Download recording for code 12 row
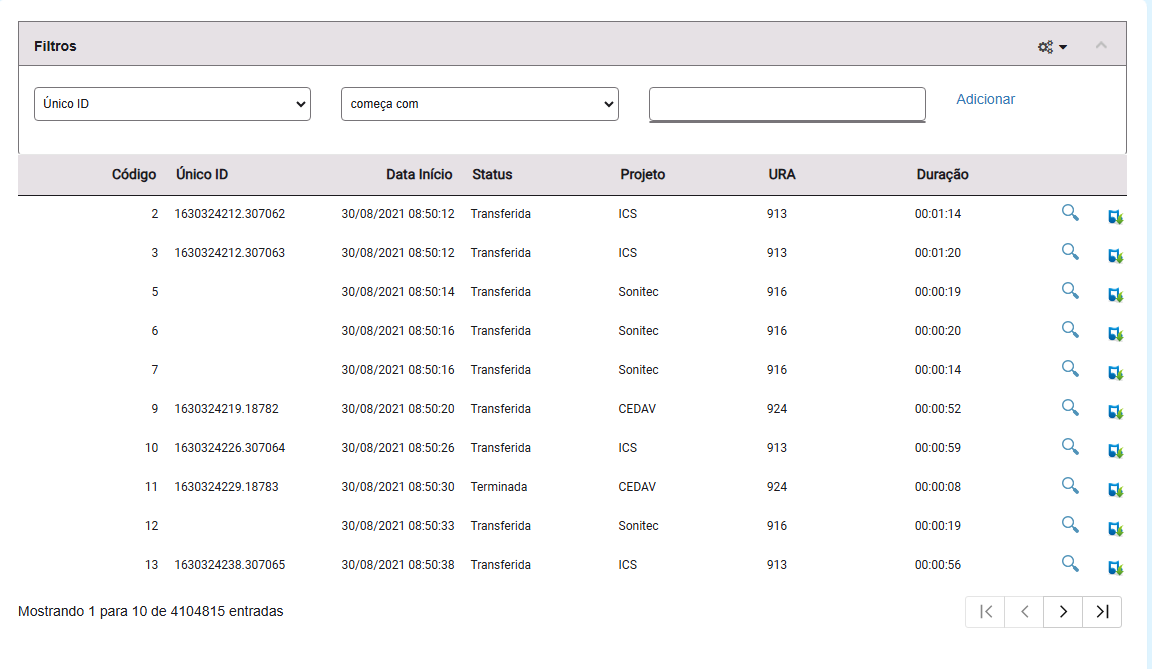 [x=1115, y=528]
